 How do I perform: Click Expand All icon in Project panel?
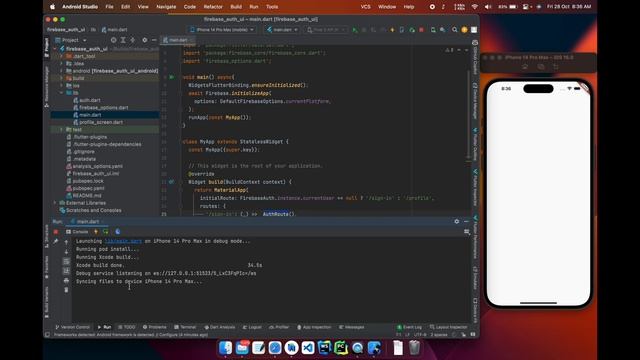[123, 40]
